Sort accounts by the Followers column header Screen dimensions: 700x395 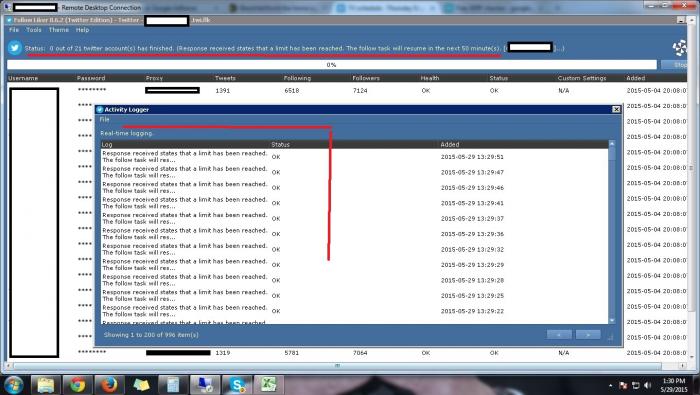[x=366, y=78]
